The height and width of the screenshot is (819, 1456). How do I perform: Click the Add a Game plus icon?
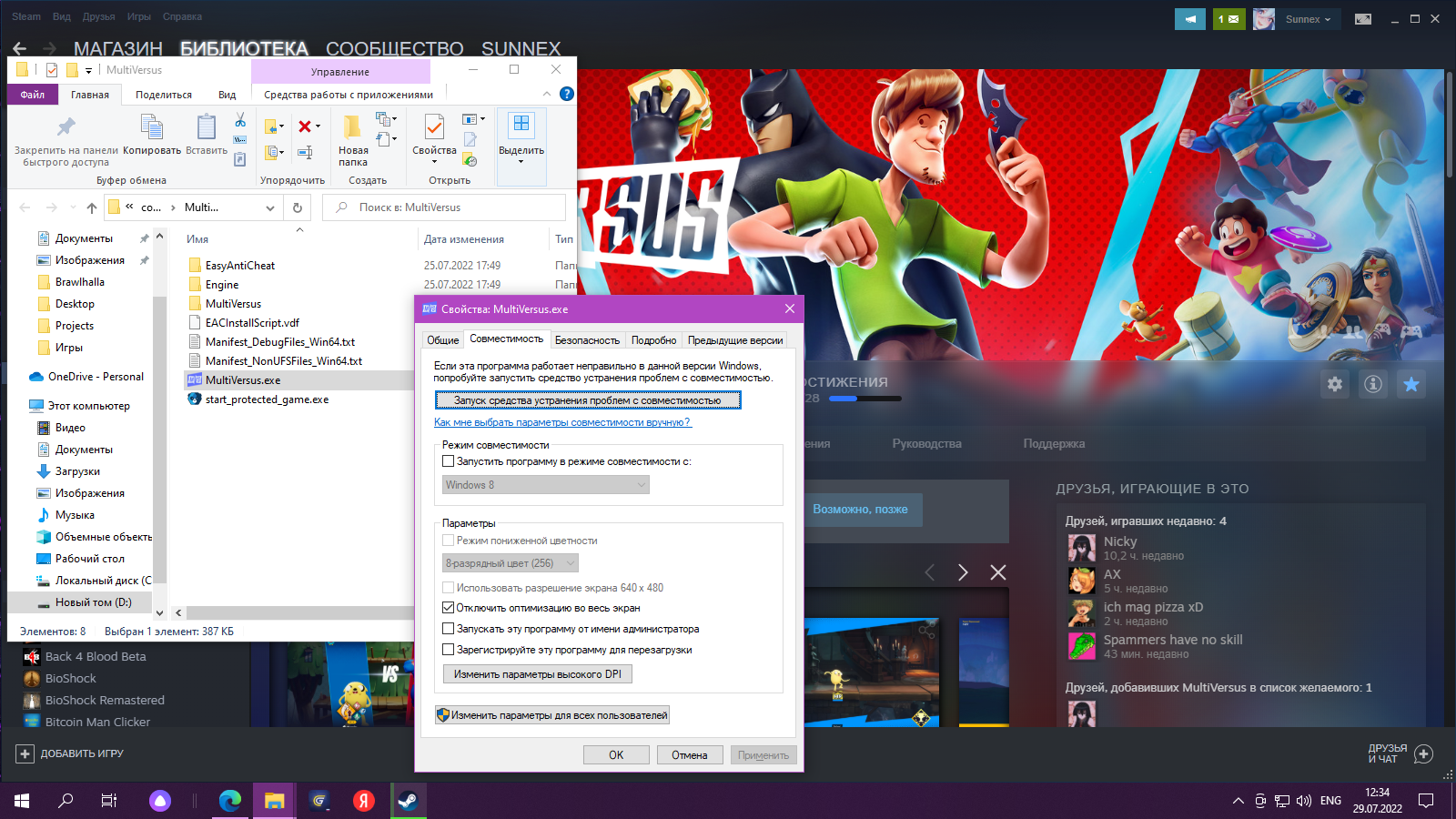25,753
